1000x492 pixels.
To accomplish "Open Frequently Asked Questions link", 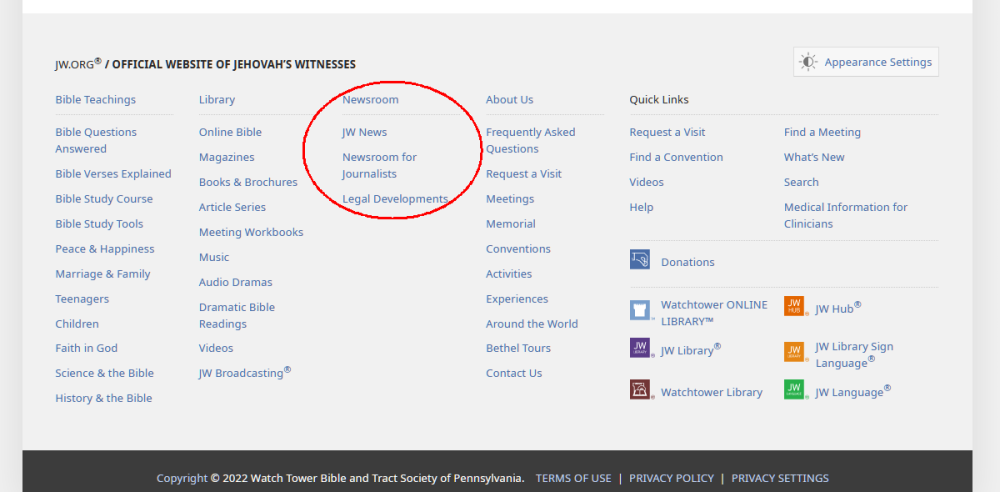I will [530, 140].
